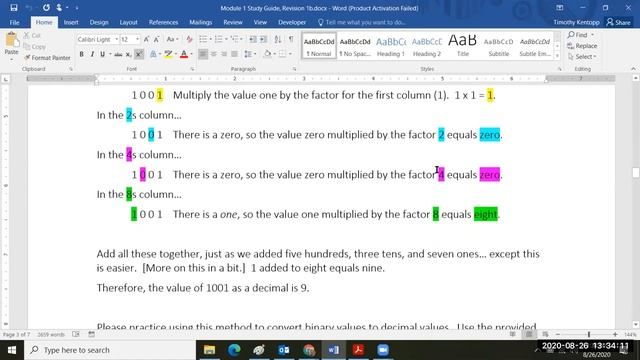Click the proofing icon in status bar
The height and width of the screenshot is (360, 640).
pyautogui.click(x=76, y=334)
